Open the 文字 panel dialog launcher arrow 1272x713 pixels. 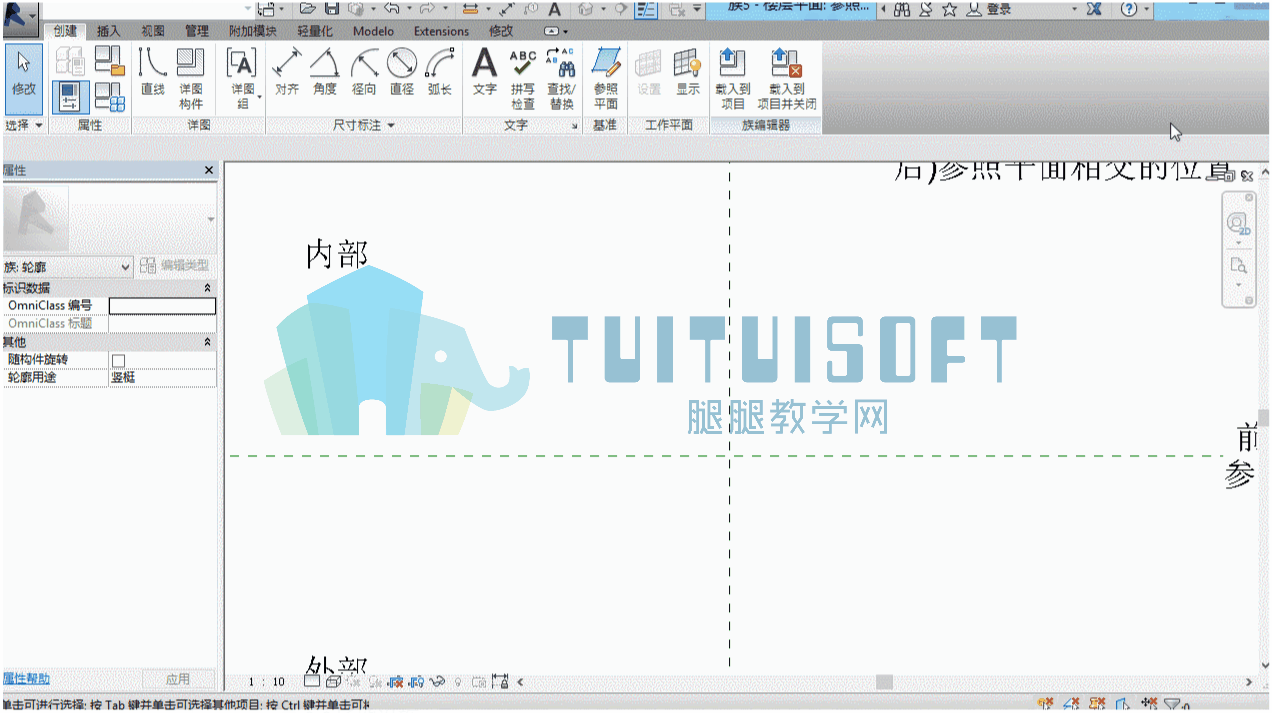tap(575, 126)
